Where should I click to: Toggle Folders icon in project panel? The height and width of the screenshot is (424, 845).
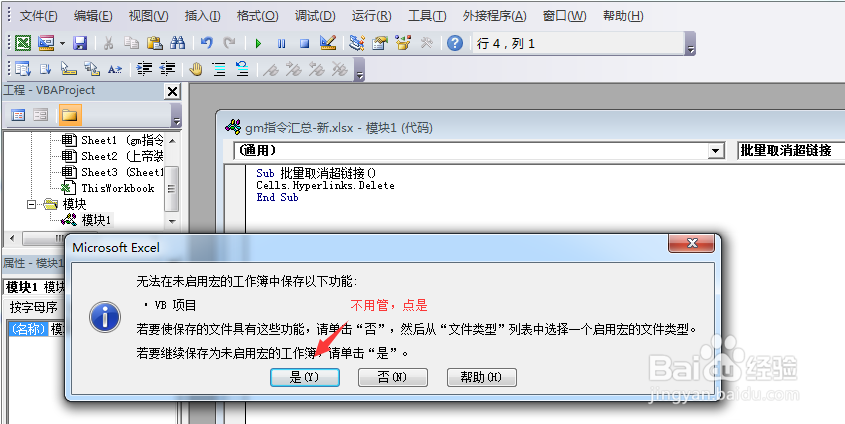click(70, 115)
